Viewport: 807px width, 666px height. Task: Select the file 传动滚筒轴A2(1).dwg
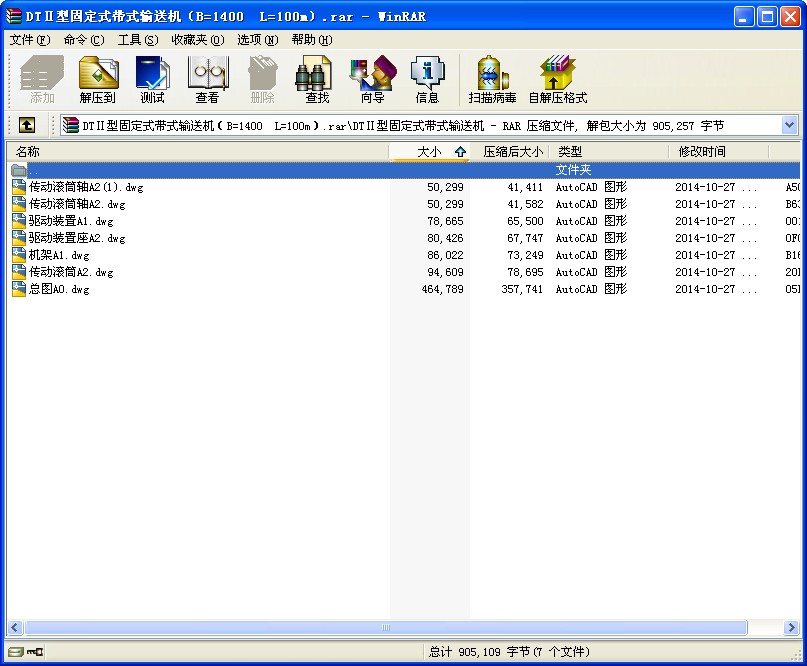tap(86, 187)
